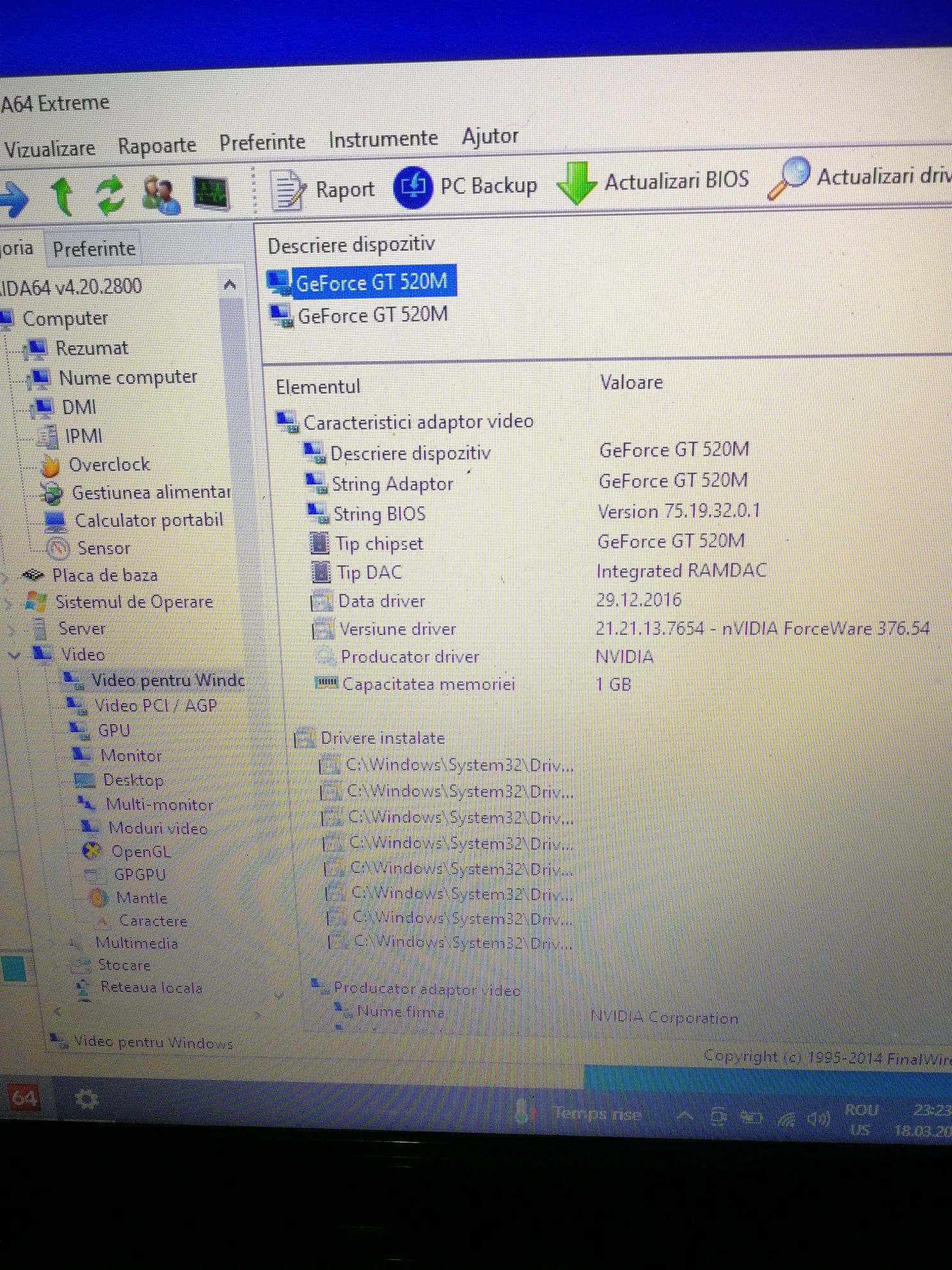The width and height of the screenshot is (952, 1270).
Task: Click the Valoare column header
Action: tap(631, 382)
